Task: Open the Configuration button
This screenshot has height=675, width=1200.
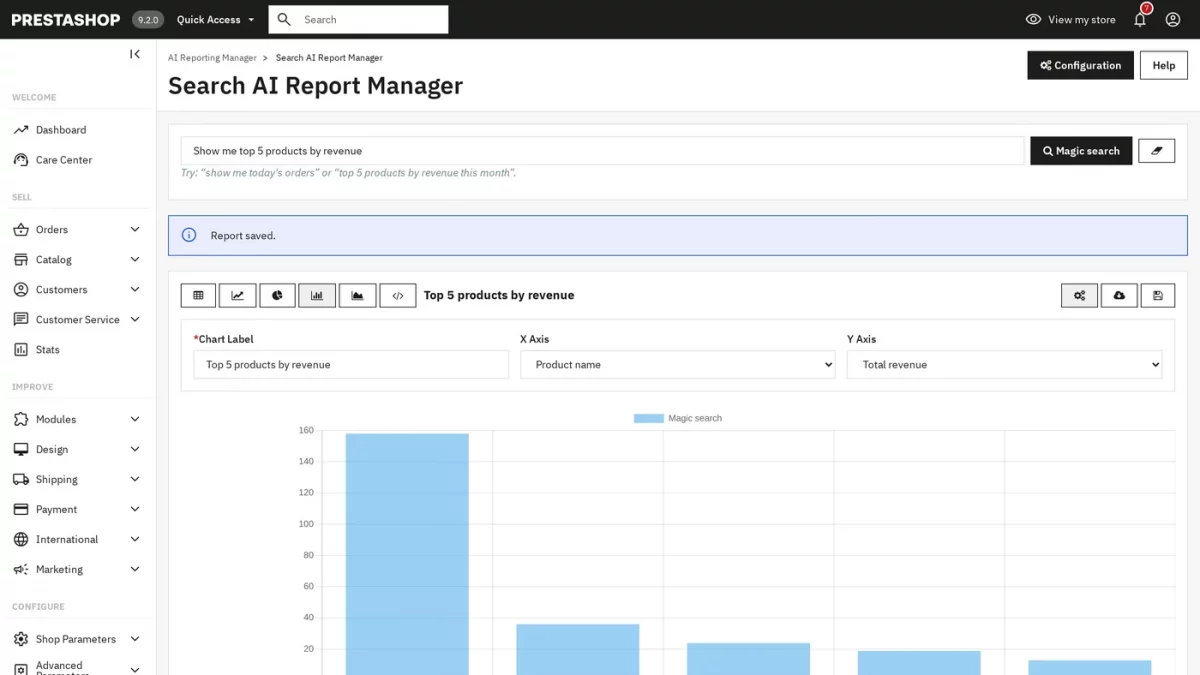Action: point(1080,65)
